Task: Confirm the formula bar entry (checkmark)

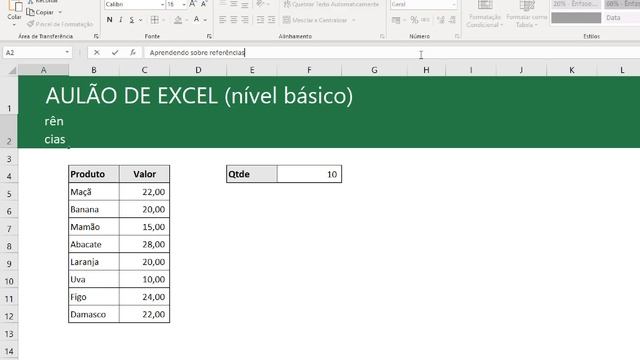Action: pos(115,53)
